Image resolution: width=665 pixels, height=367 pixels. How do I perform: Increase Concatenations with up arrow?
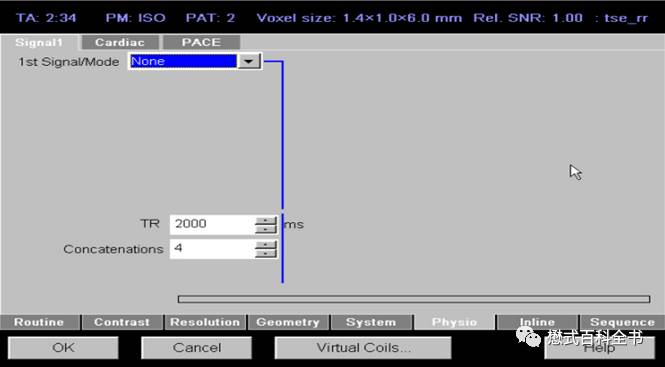[x=266, y=244]
